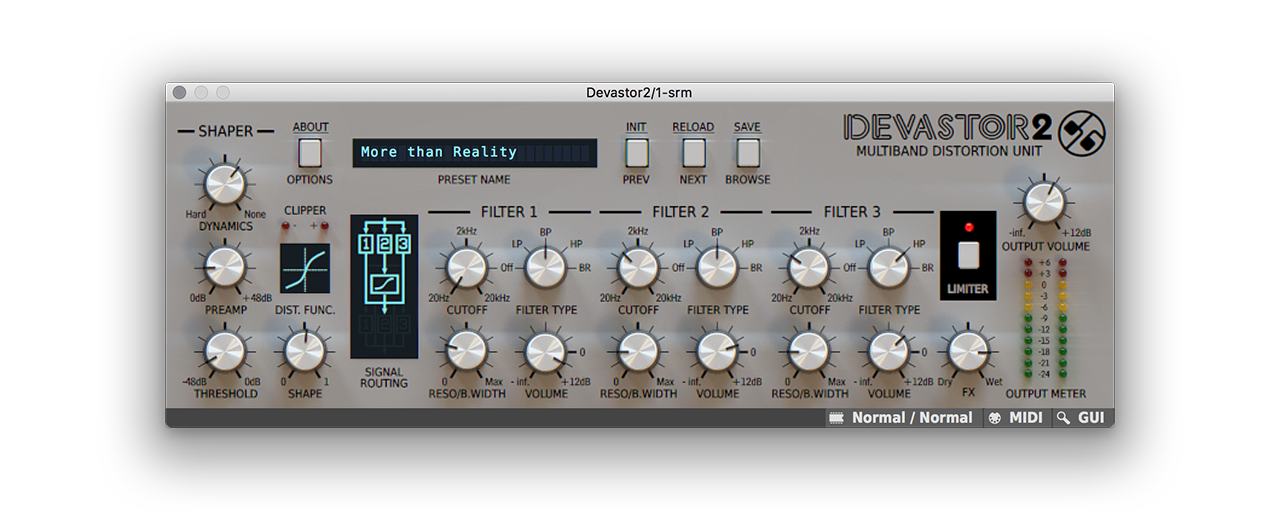The image size is (1280, 519).
Task: Click the "PRESET NAME" label
Action: click(474, 180)
